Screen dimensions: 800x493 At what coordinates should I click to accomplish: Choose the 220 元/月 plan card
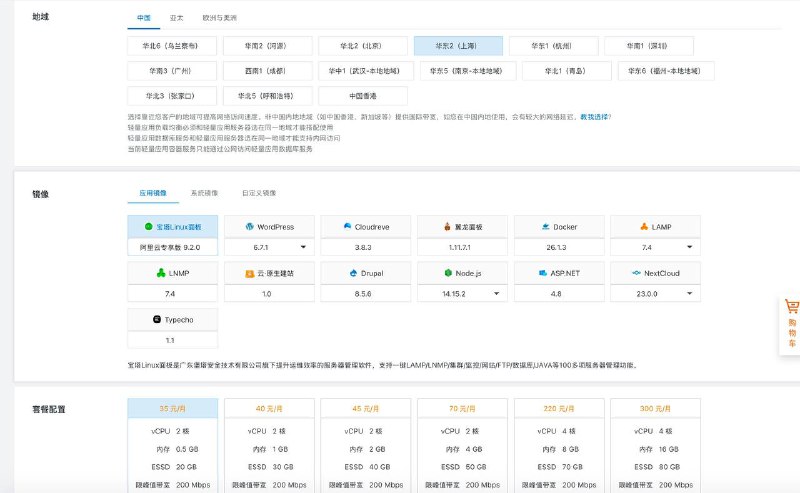tap(559, 446)
